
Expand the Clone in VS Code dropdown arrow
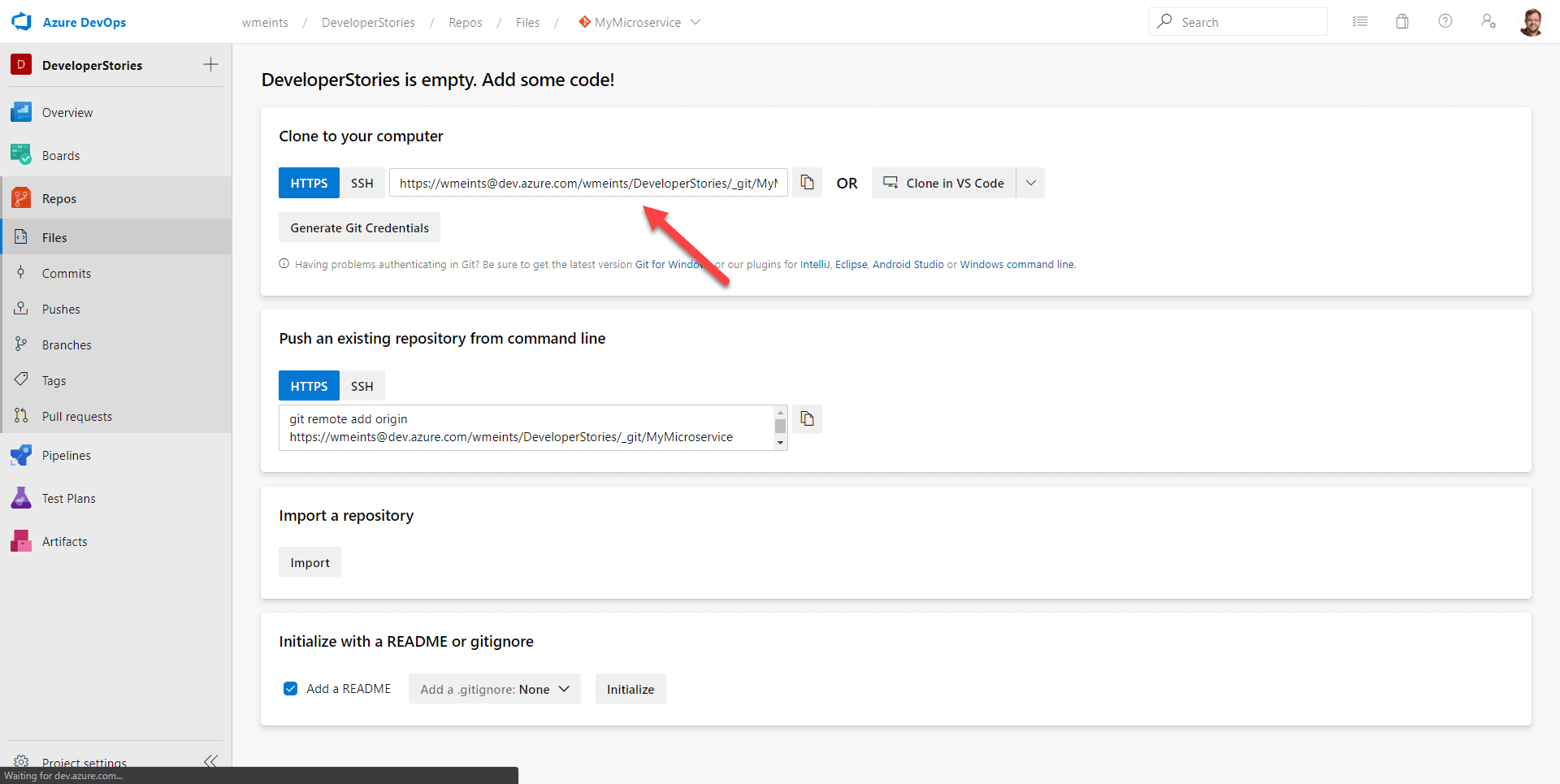(1030, 184)
